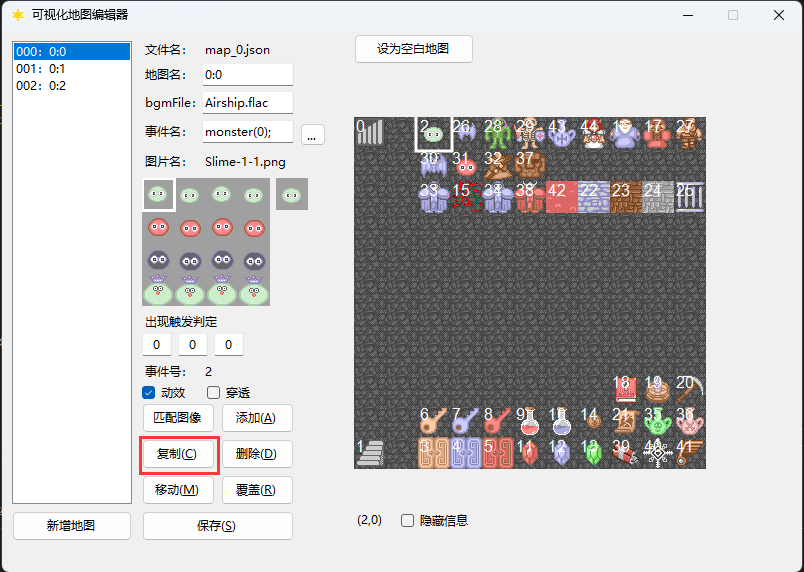Focus the bgmFile input field
Image resolution: width=804 pixels, height=572 pixels.
tap(248, 103)
